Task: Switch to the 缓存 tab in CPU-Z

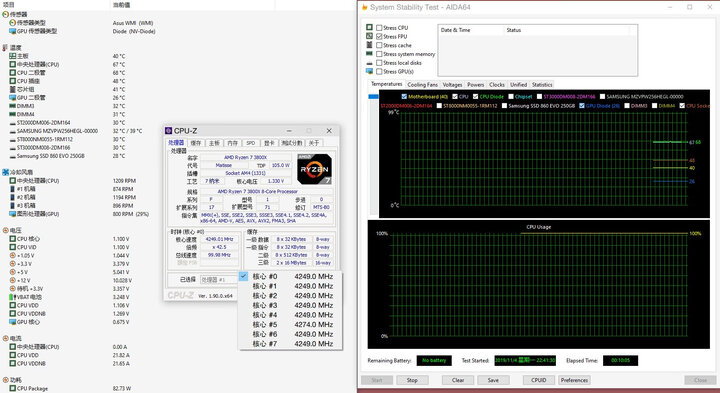Action: coord(196,143)
